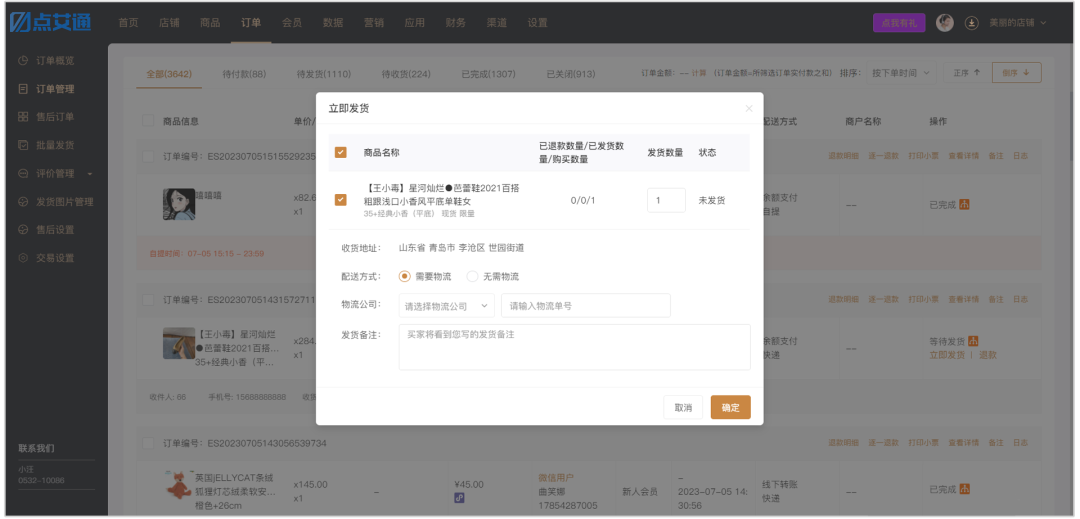The width and height of the screenshot is (1080, 519).
Task: Click the 点艾通 logo
Action: point(50,21)
